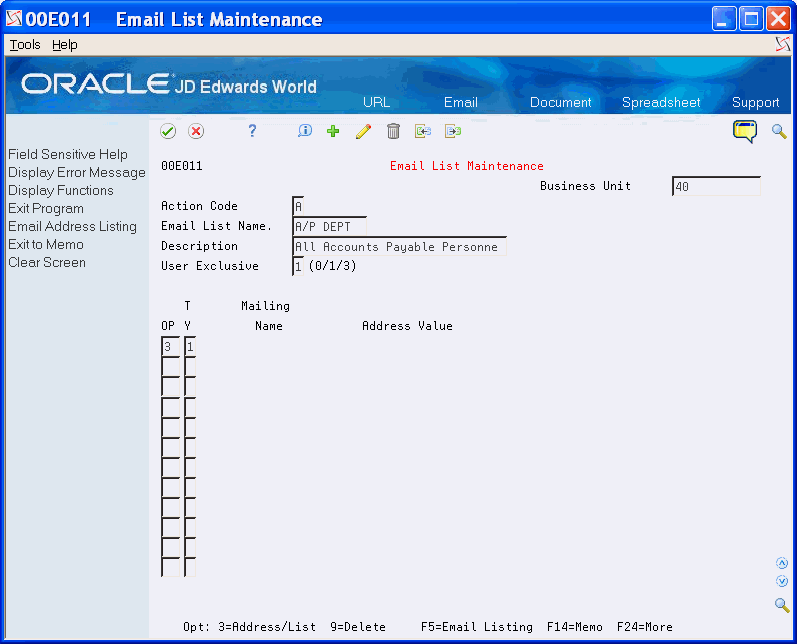Maximize the Email List Maintenance window

(x=751, y=19)
